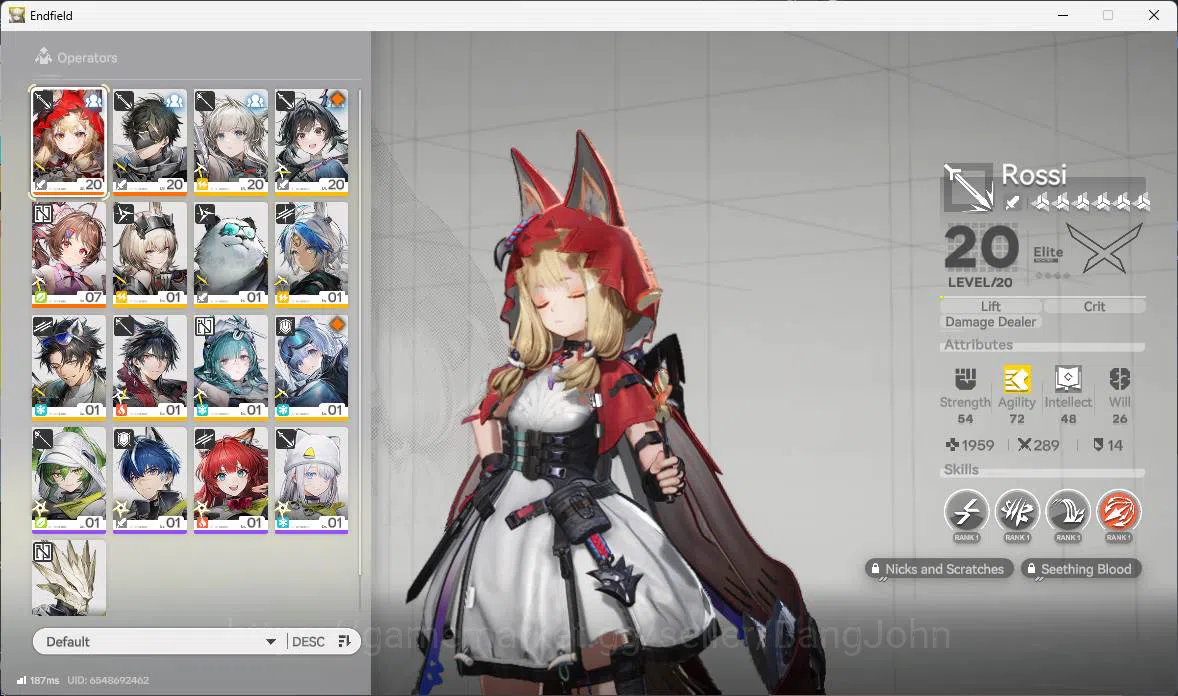The image size is (1178, 696).
Task: Open the first skill with slash icon
Action: 966,512
